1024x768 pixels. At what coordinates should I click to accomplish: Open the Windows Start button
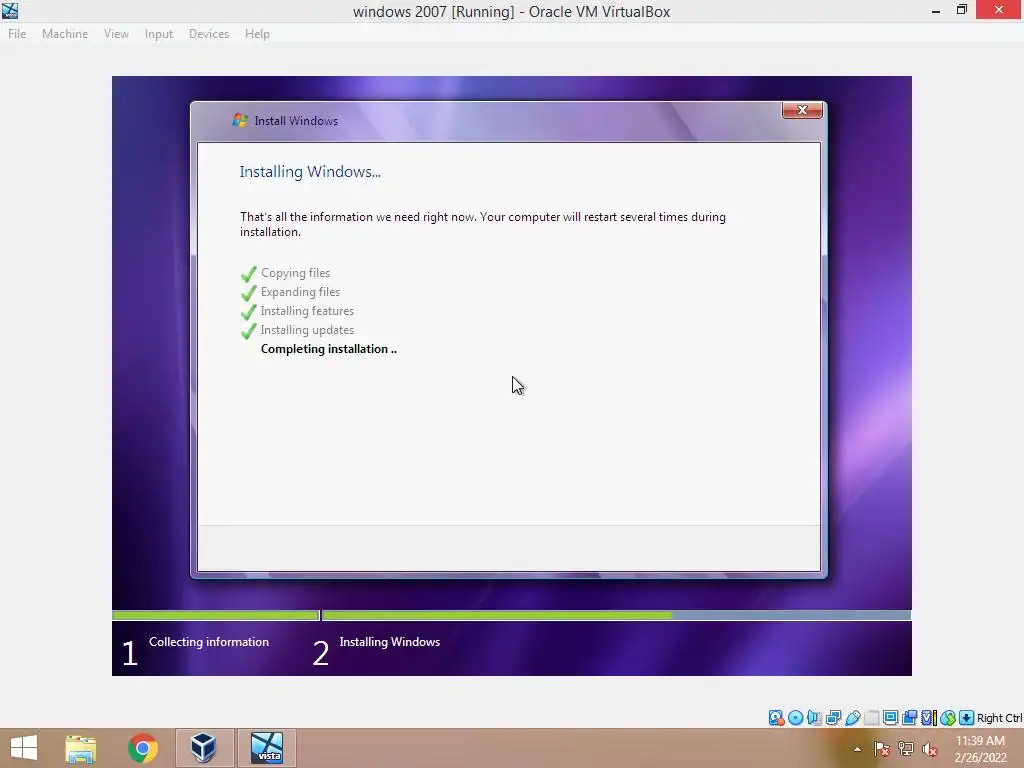[24, 748]
